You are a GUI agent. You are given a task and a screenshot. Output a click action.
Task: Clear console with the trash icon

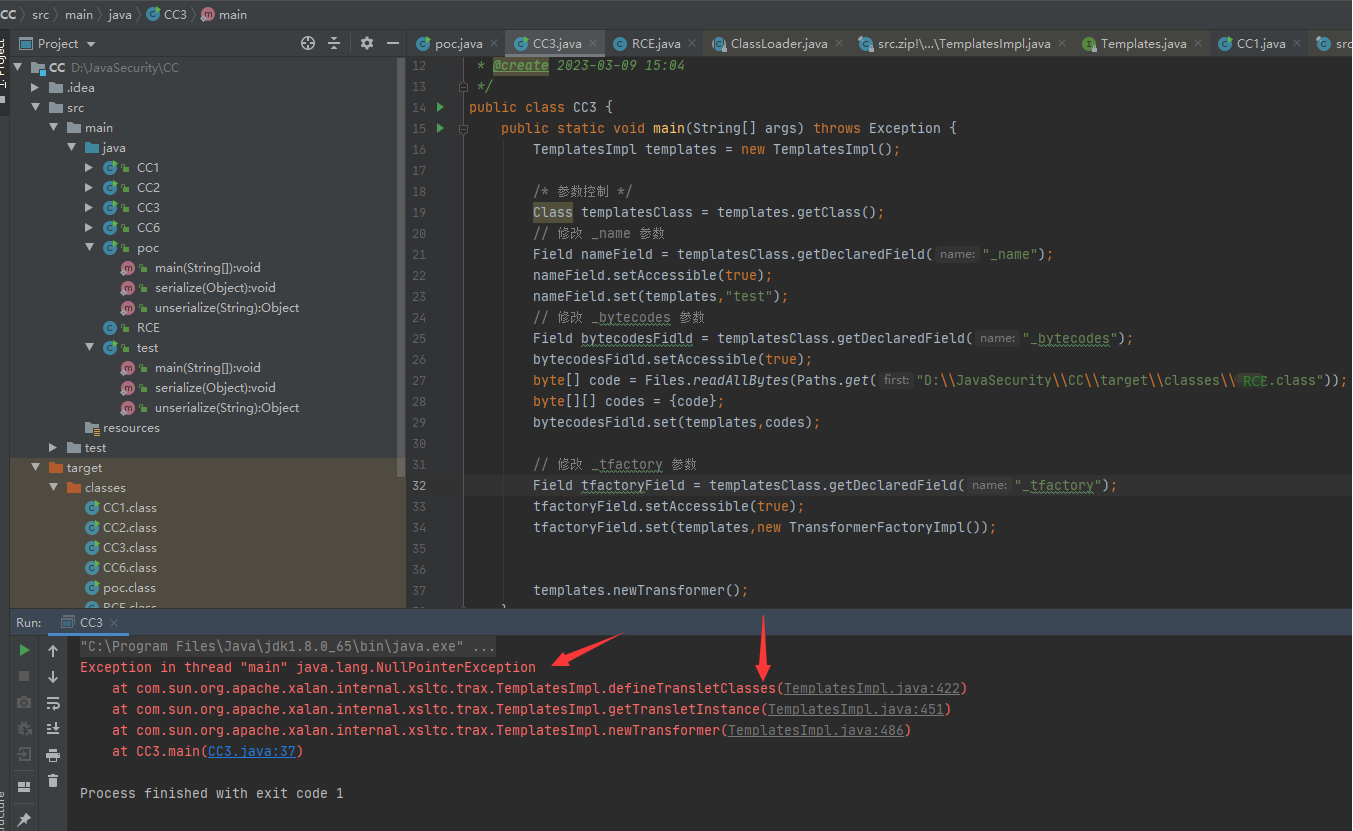pyautogui.click(x=53, y=781)
